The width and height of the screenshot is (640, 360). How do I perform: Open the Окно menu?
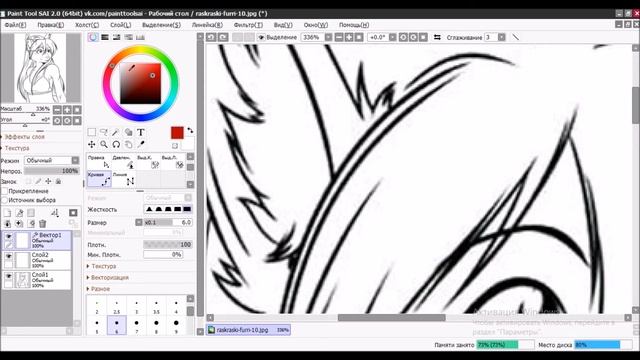316,25
